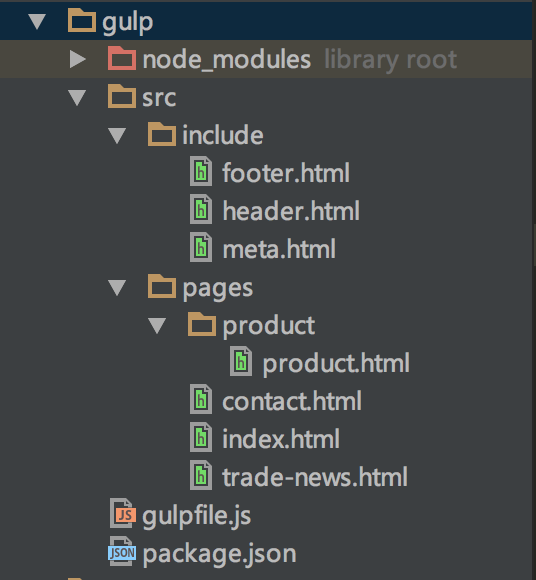The image size is (536, 580).
Task: Select index.html in the tree
Action: click(281, 439)
